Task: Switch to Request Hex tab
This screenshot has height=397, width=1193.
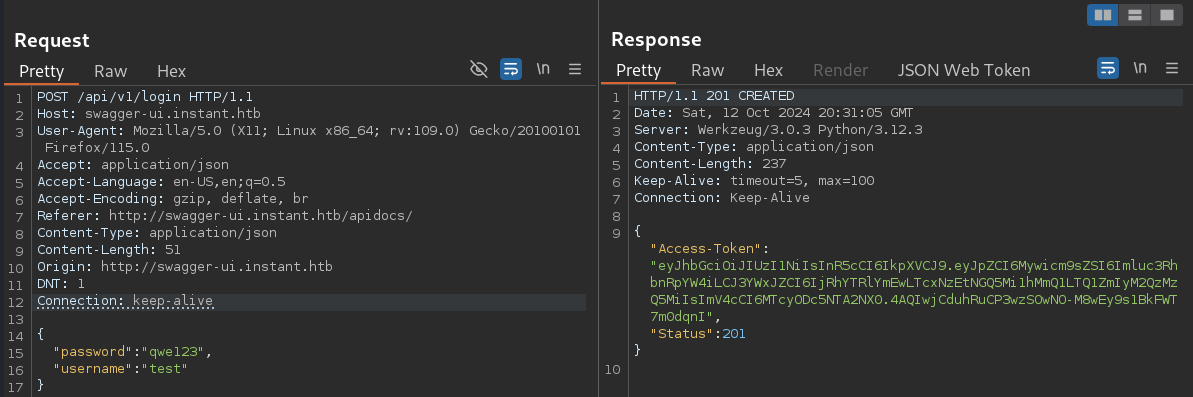Action: pyautogui.click(x=171, y=71)
